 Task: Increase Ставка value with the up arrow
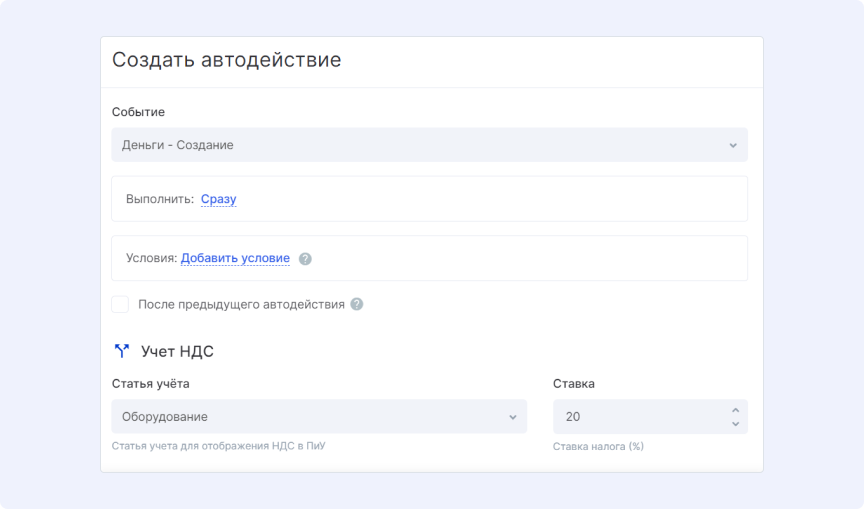[x=735, y=410]
